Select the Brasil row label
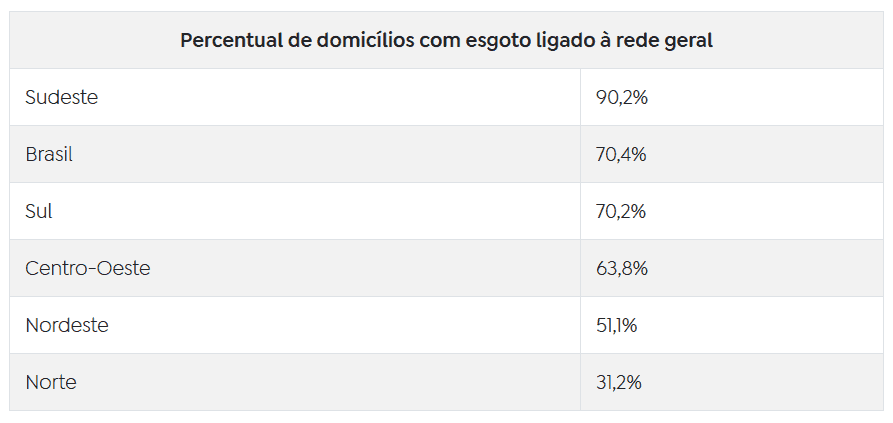893x423 pixels. pyautogui.click(x=49, y=154)
